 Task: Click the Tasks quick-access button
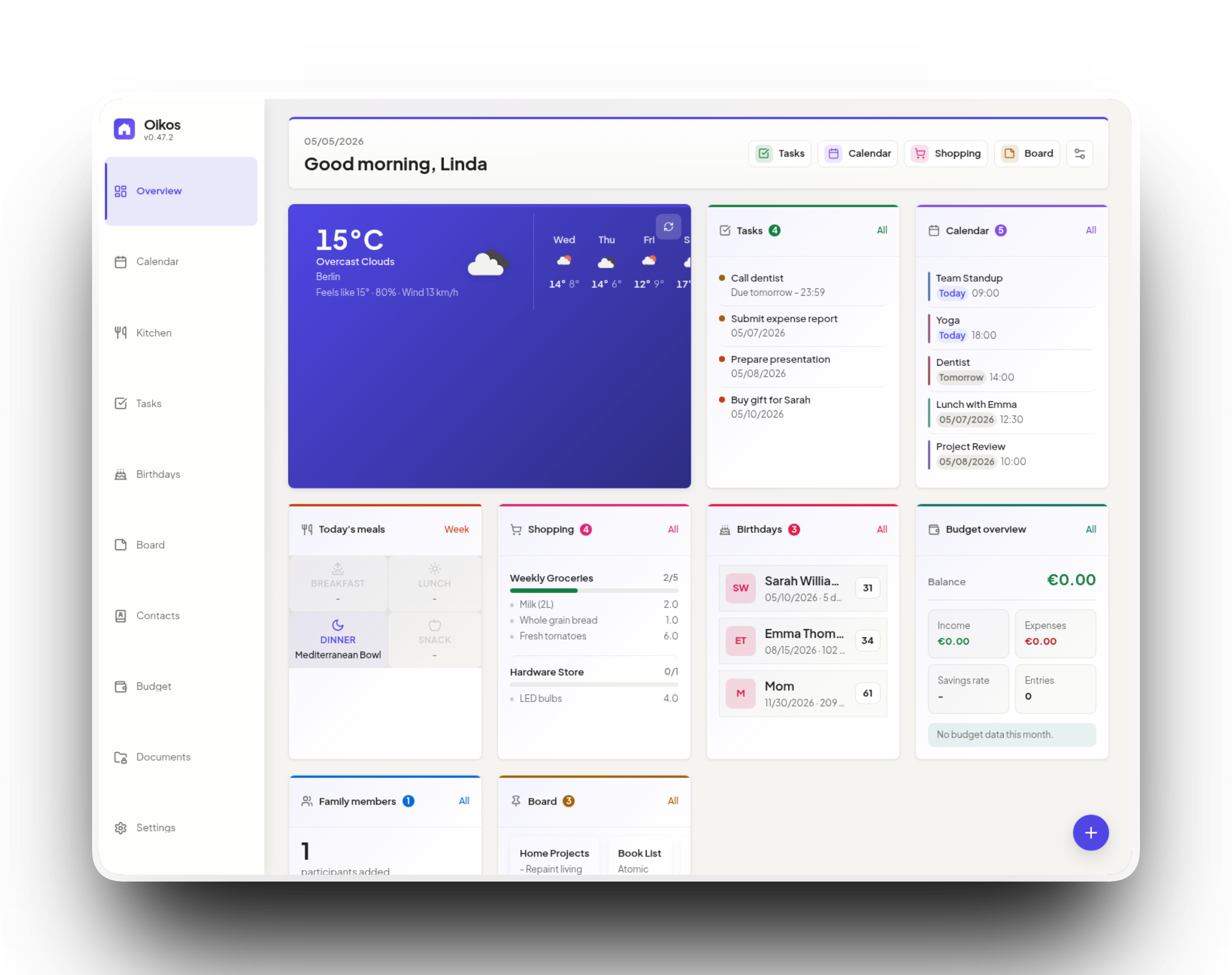pyautogui.click(x=779, y=153)
